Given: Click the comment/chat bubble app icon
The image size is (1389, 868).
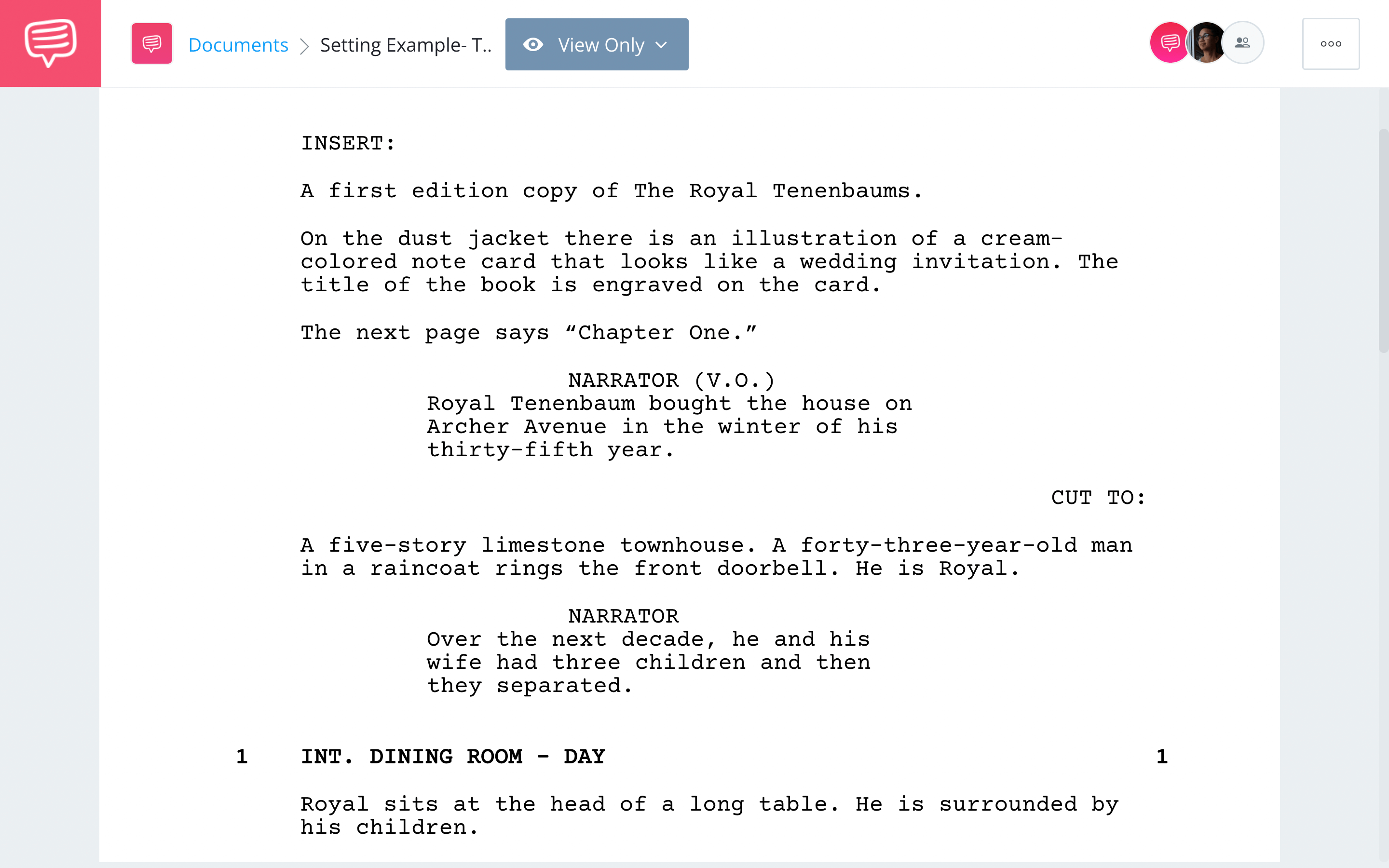Looking at the screenshot, I should tap(50, 44).
